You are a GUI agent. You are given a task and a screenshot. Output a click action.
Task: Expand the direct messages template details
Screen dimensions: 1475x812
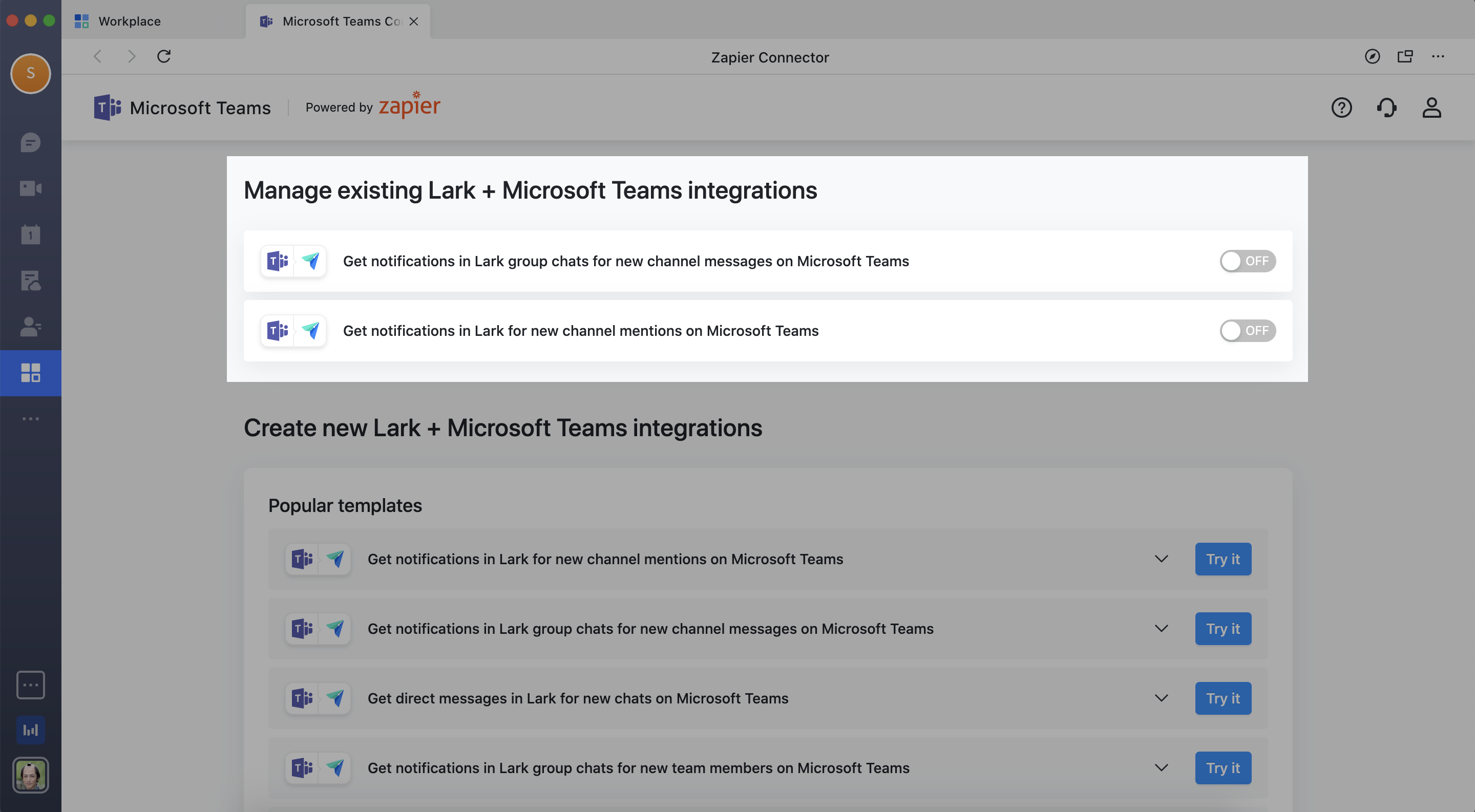[1161, 698]
